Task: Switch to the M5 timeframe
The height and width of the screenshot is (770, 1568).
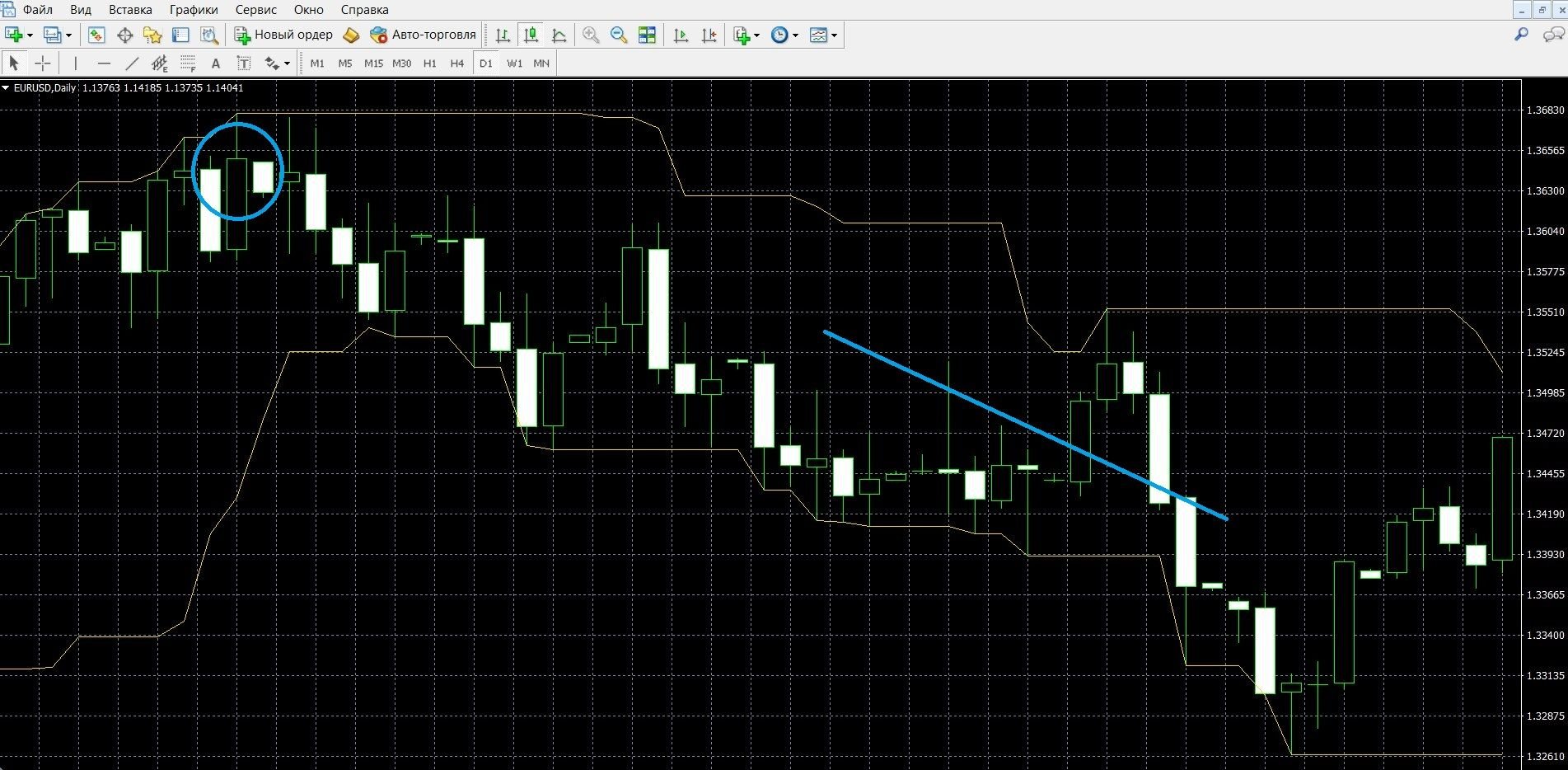Action: click(345, 63)
